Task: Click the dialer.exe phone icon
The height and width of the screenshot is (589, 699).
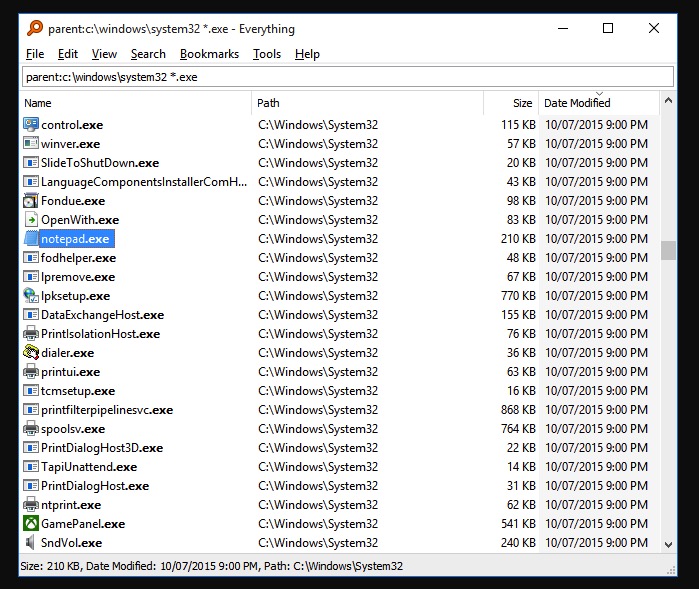Action: coord(31,353)
